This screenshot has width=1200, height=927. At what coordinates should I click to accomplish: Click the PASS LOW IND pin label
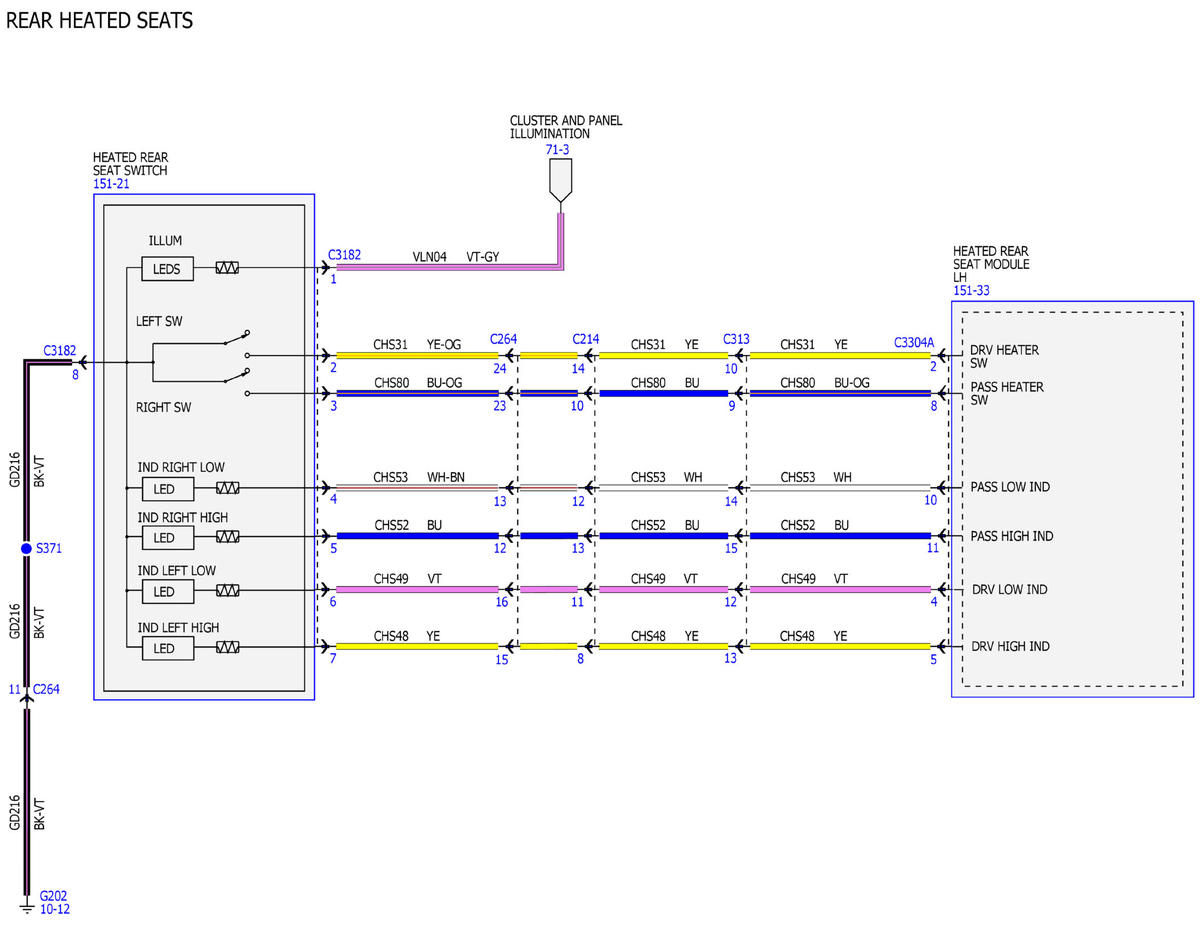tap(1010, 487)
